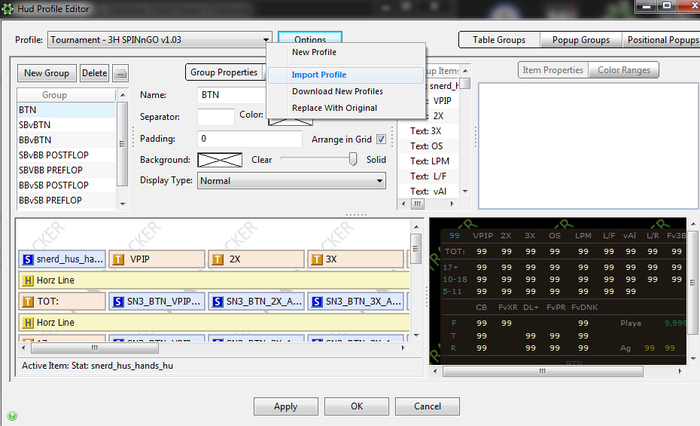Select the snerd_hus_ha... stat item

coord(62,259)
